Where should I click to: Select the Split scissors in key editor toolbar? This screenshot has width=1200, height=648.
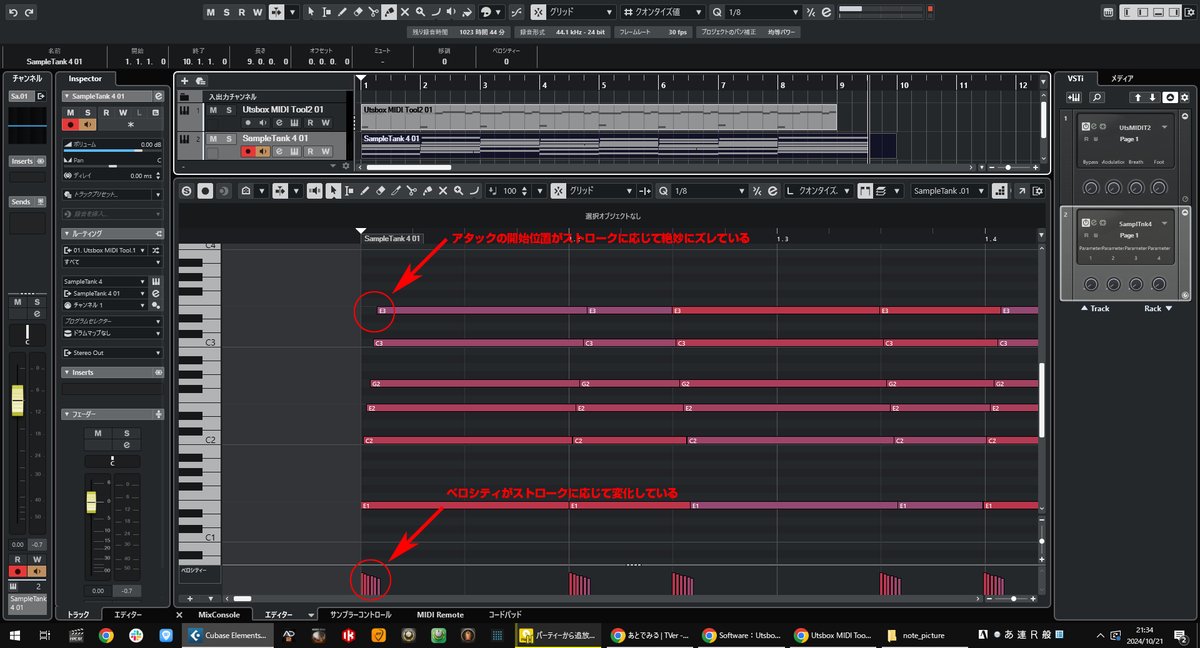pos(412,190)
